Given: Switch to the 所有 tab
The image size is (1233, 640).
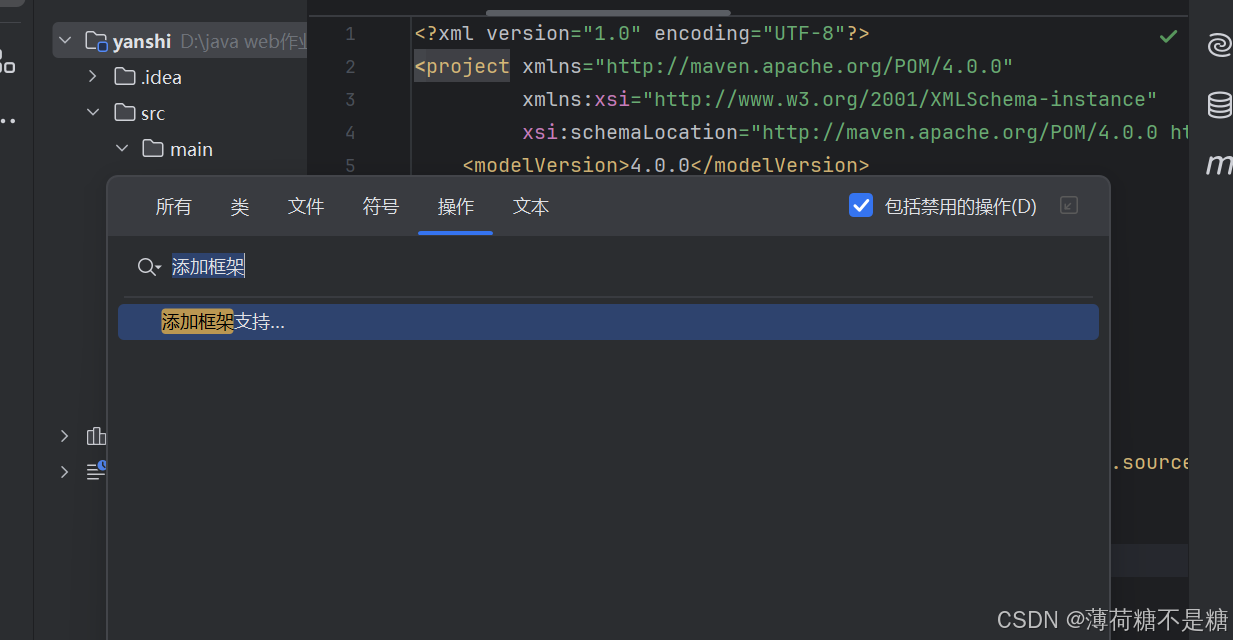Looking at the screenshot, I should point(173,206).
